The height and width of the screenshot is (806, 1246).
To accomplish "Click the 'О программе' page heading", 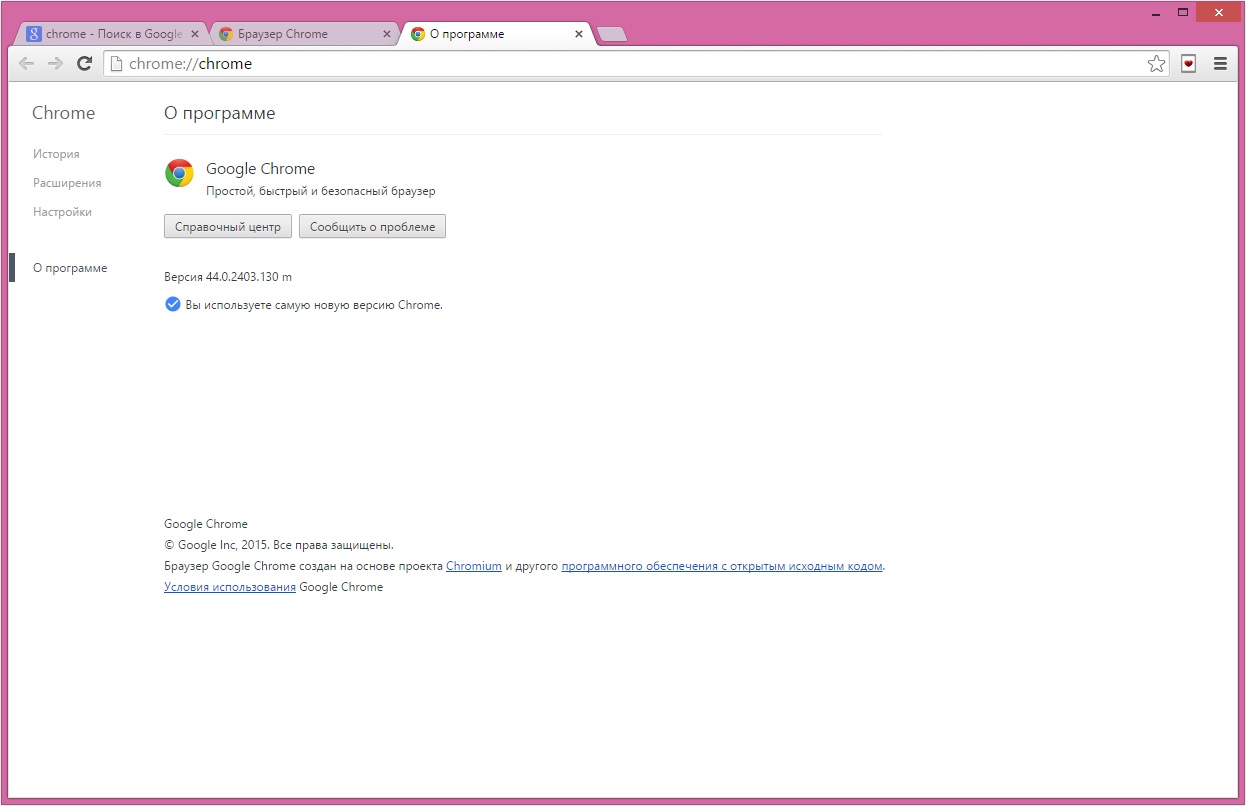I will 220,113.
